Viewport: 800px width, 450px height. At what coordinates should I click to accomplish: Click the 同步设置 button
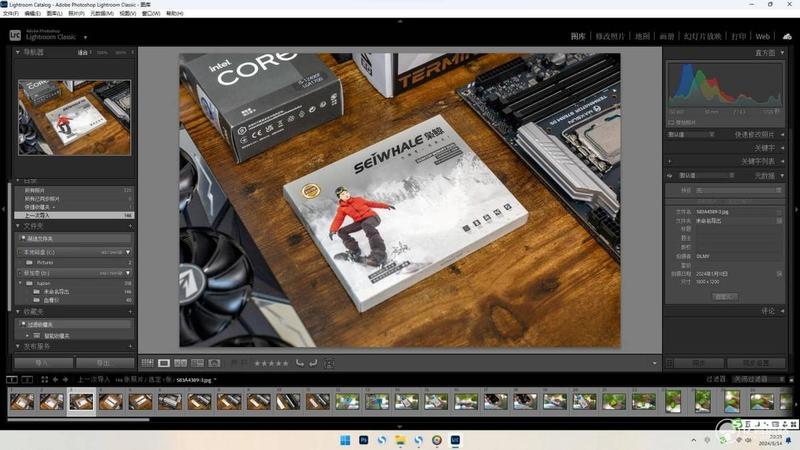click(756, 363)
